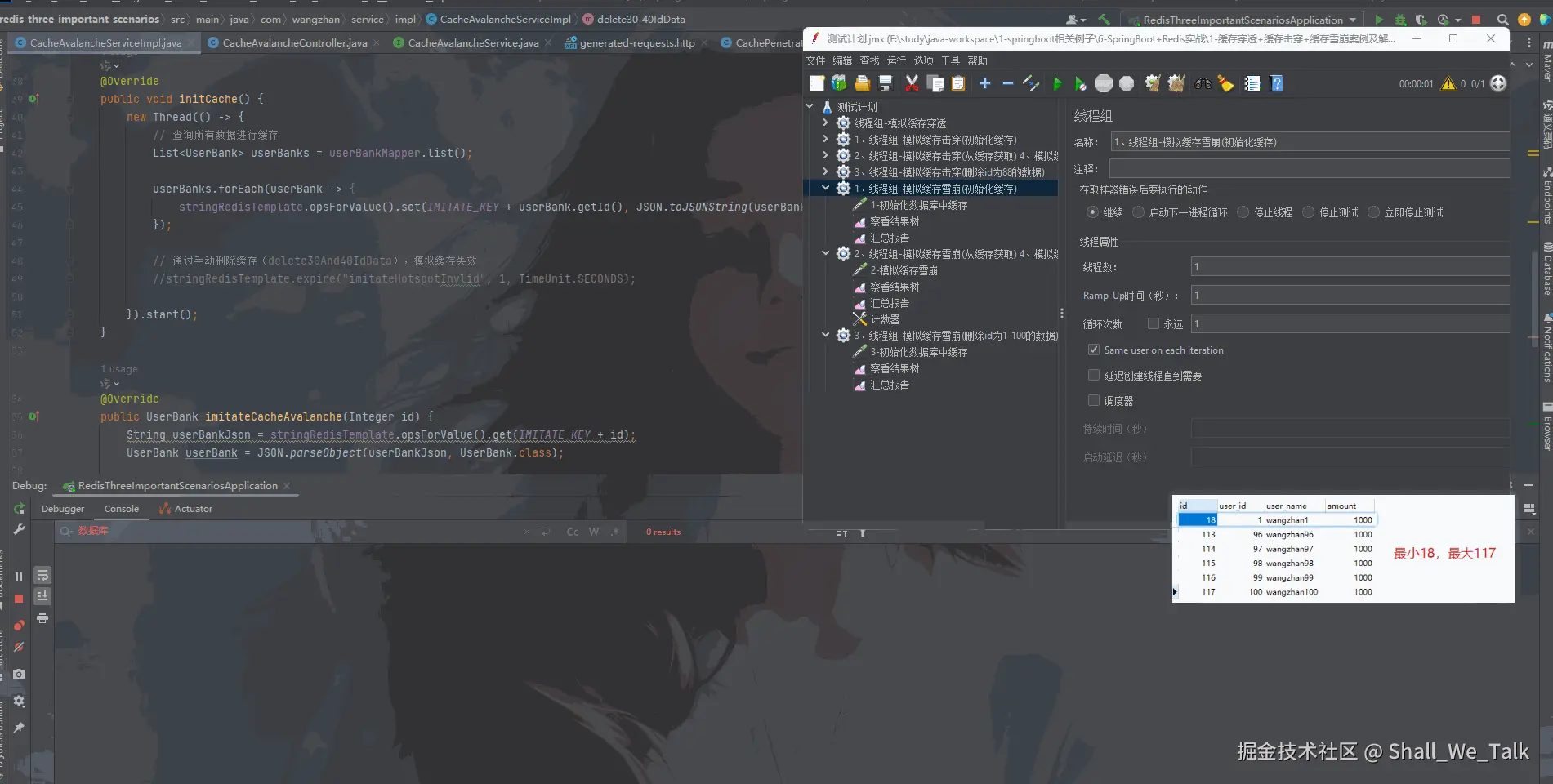Switch to the Actuator tab
The height and width of the screenshot is (784, 1553).
click(x=185, y=509)
